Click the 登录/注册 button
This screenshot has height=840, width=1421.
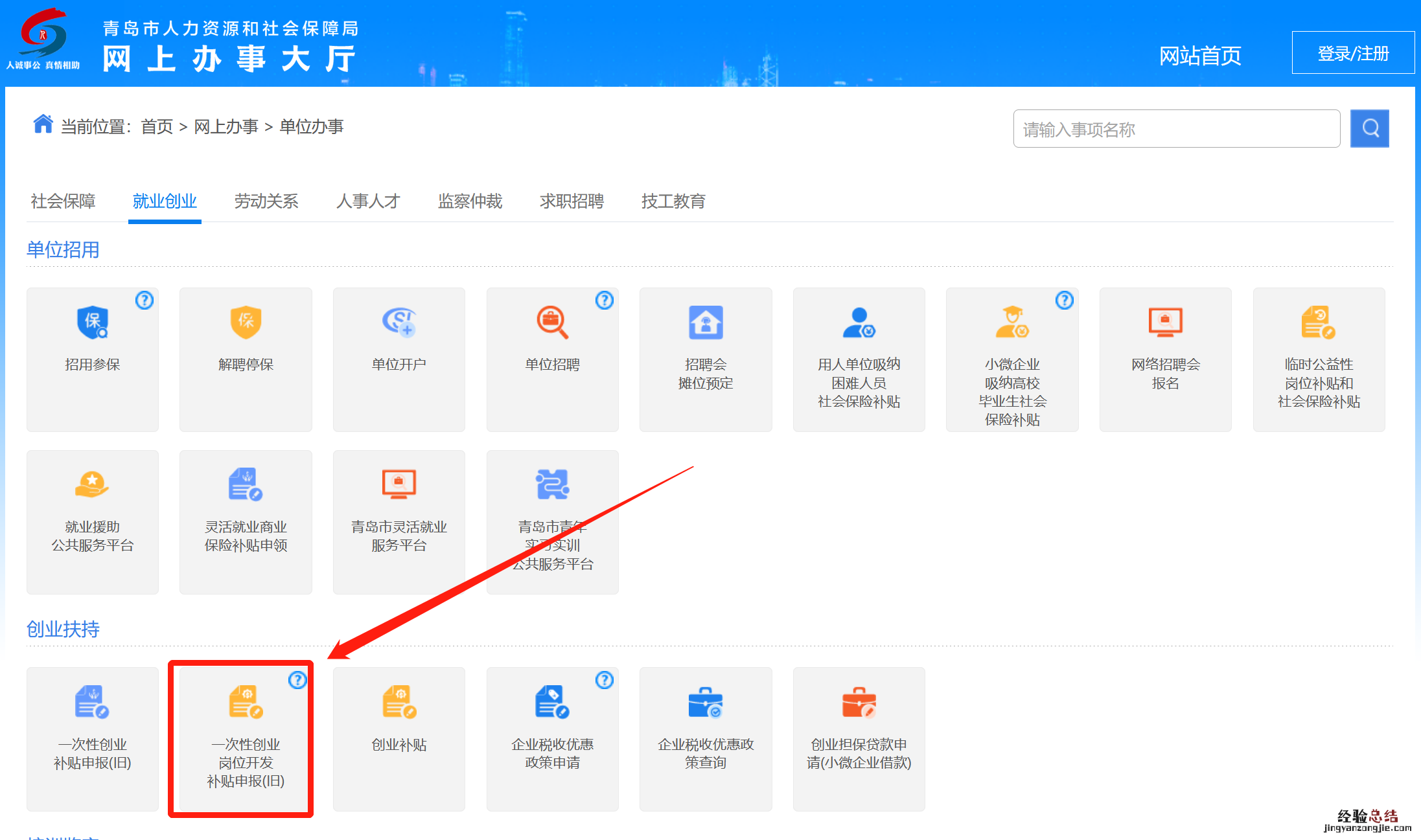coord(1353,53)
